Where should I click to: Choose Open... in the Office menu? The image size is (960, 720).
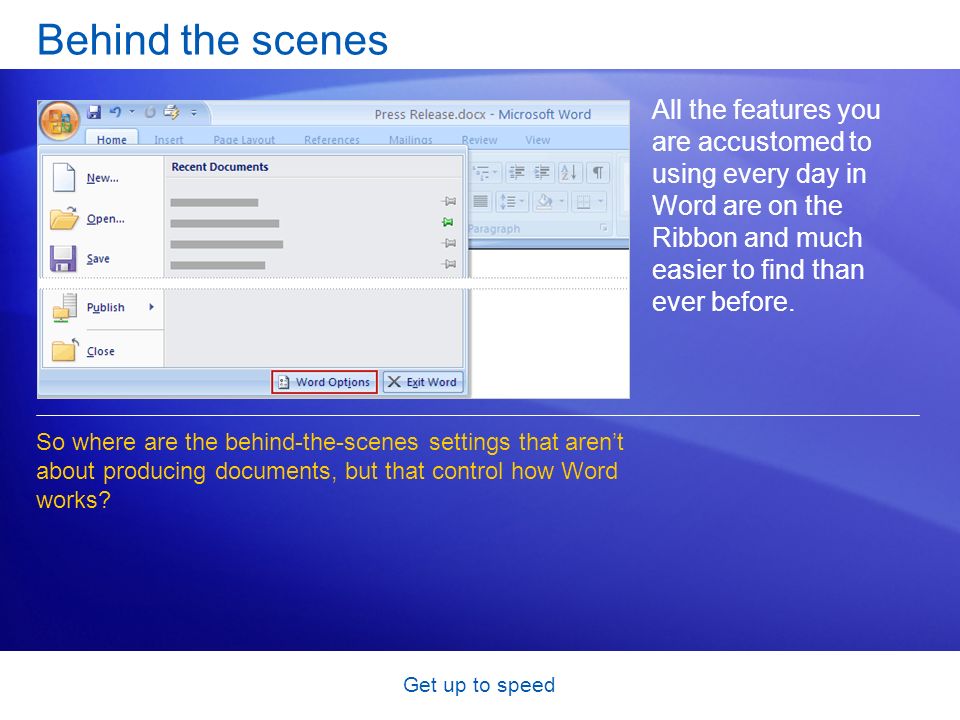point(102,219)
